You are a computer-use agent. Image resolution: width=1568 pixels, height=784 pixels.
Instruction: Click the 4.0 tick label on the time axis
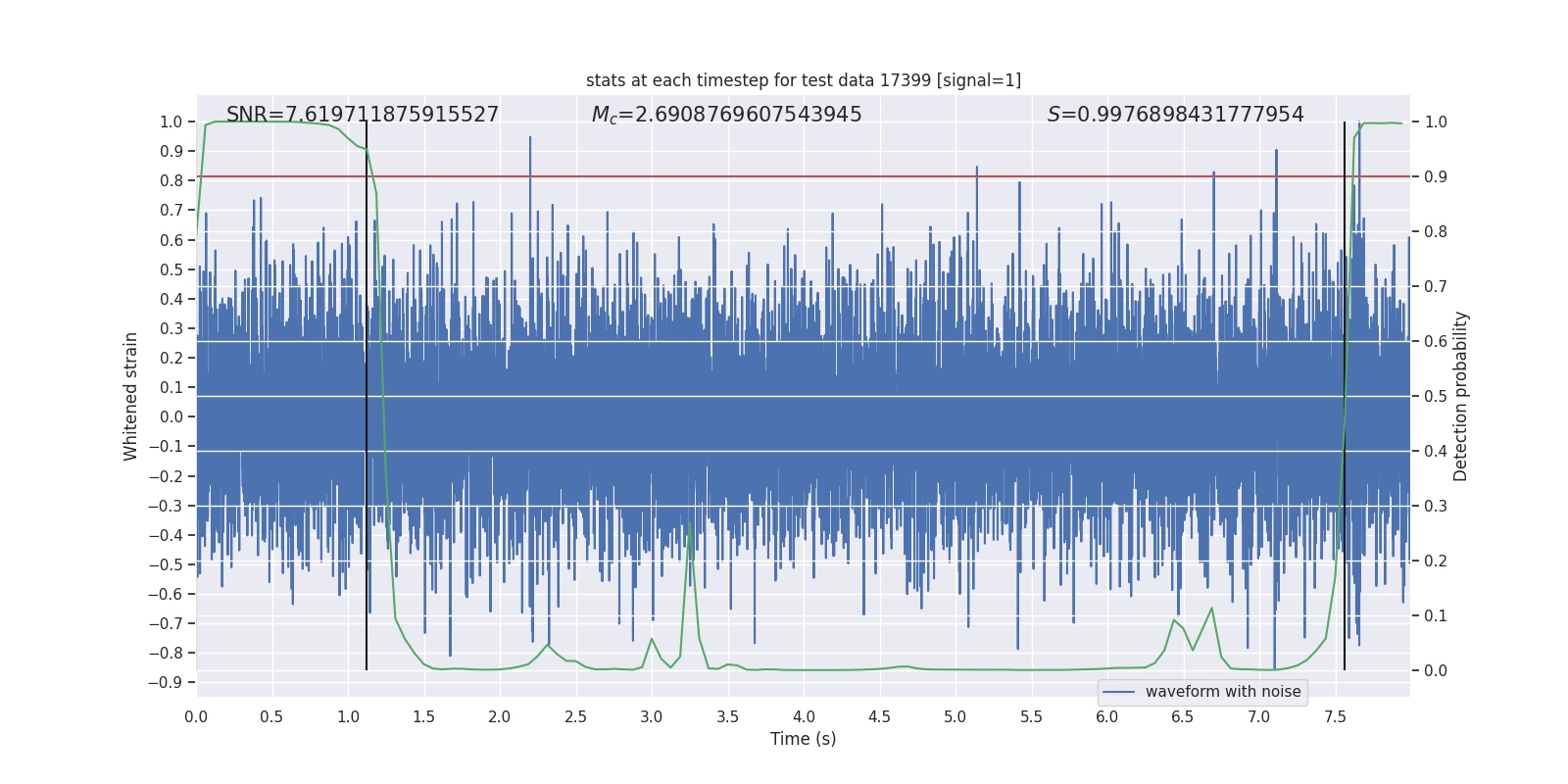(x=804, y=716)
